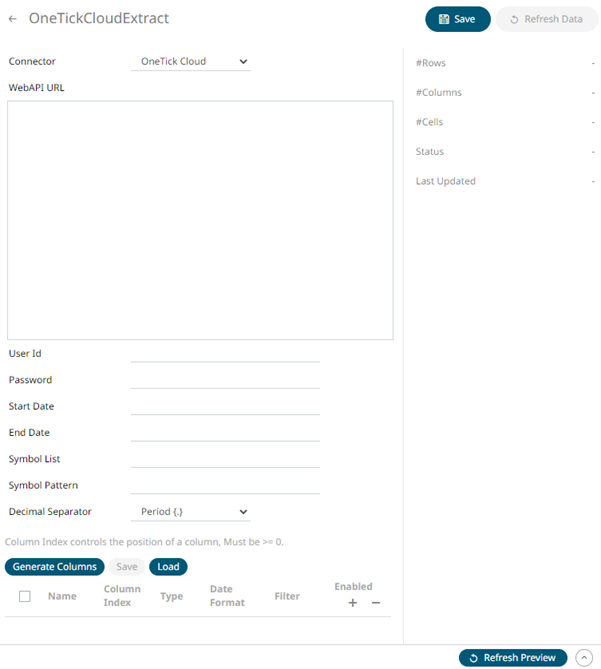Select the Symbol List field
The width and height of the screenshot is (601, 669).
[225, 459]
